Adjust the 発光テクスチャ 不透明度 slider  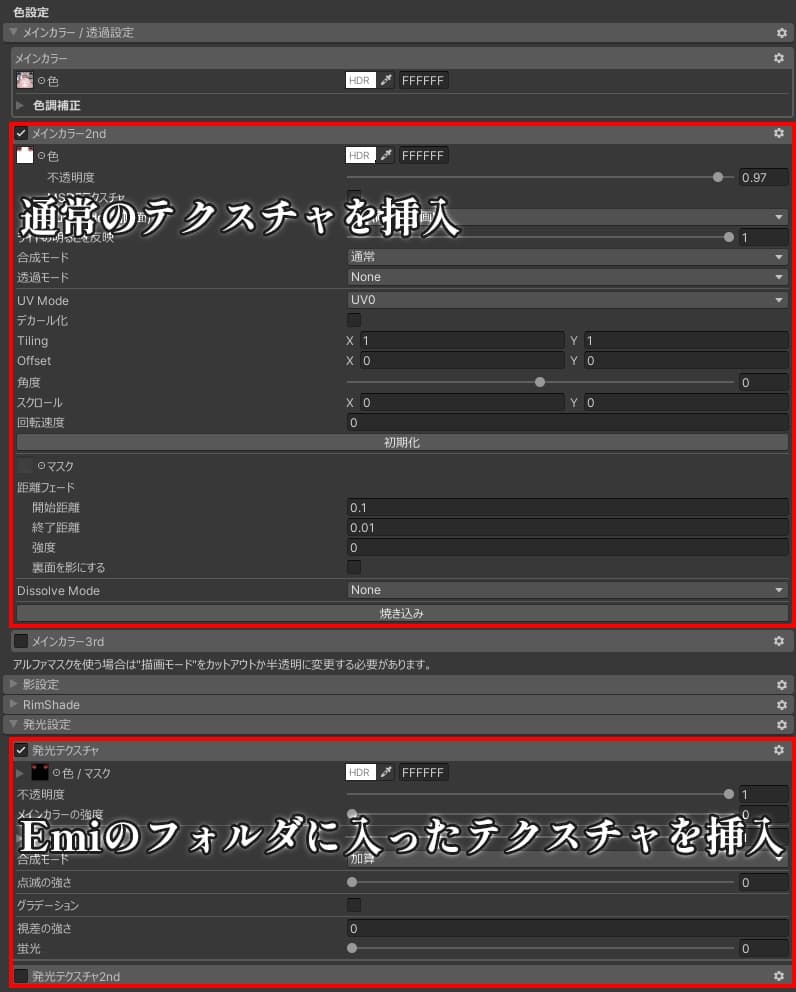click(540, 794)
